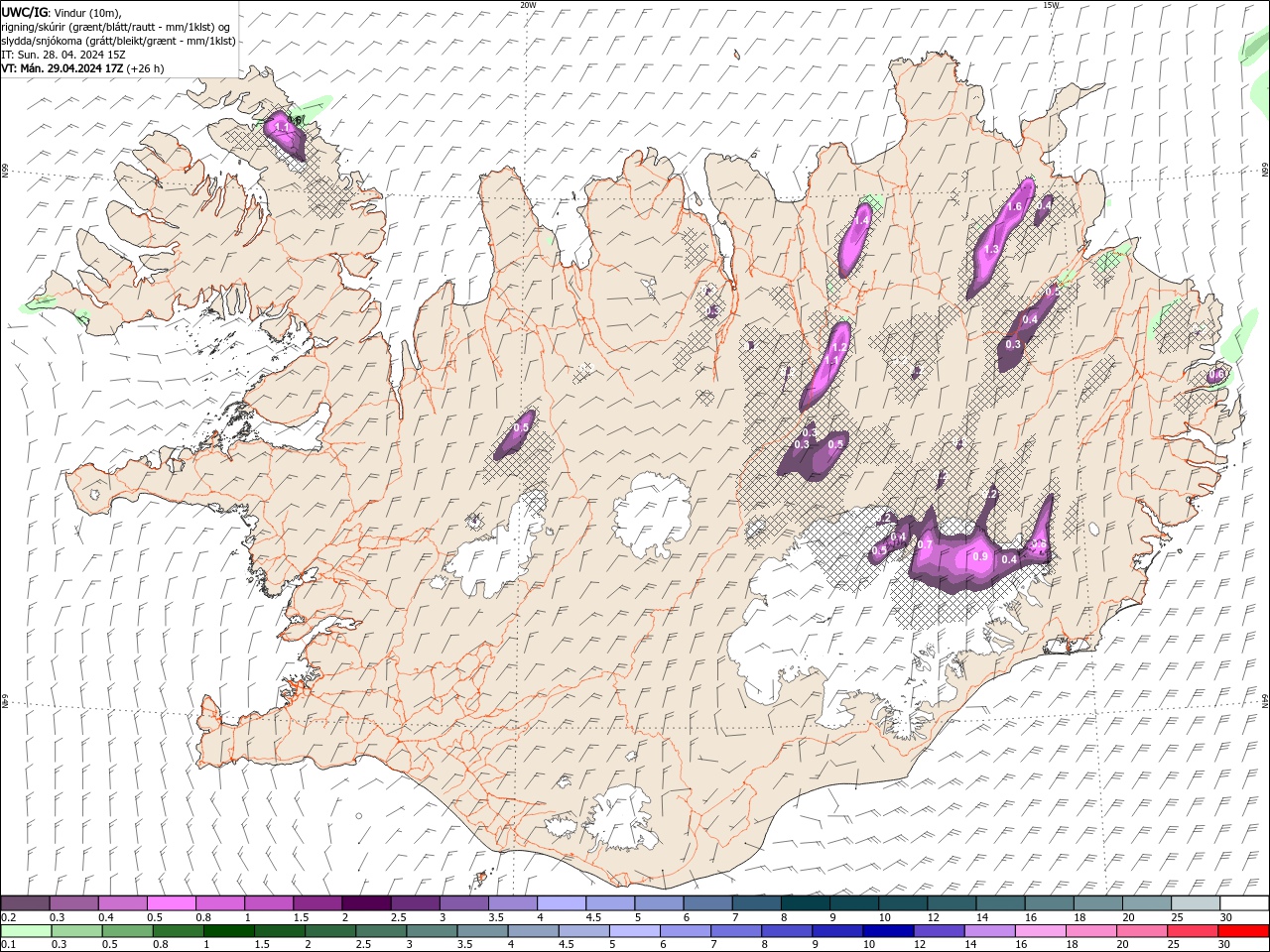Click the bright pink 0.5–0.8 snow legend swatch
This screenshot has height=952, width=1270.
point(171,903)
